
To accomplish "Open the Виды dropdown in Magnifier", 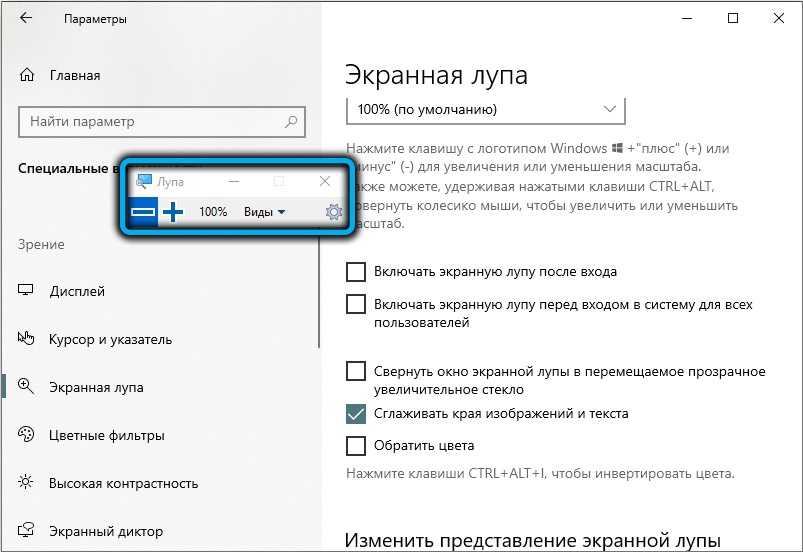I will click(264, 212).
